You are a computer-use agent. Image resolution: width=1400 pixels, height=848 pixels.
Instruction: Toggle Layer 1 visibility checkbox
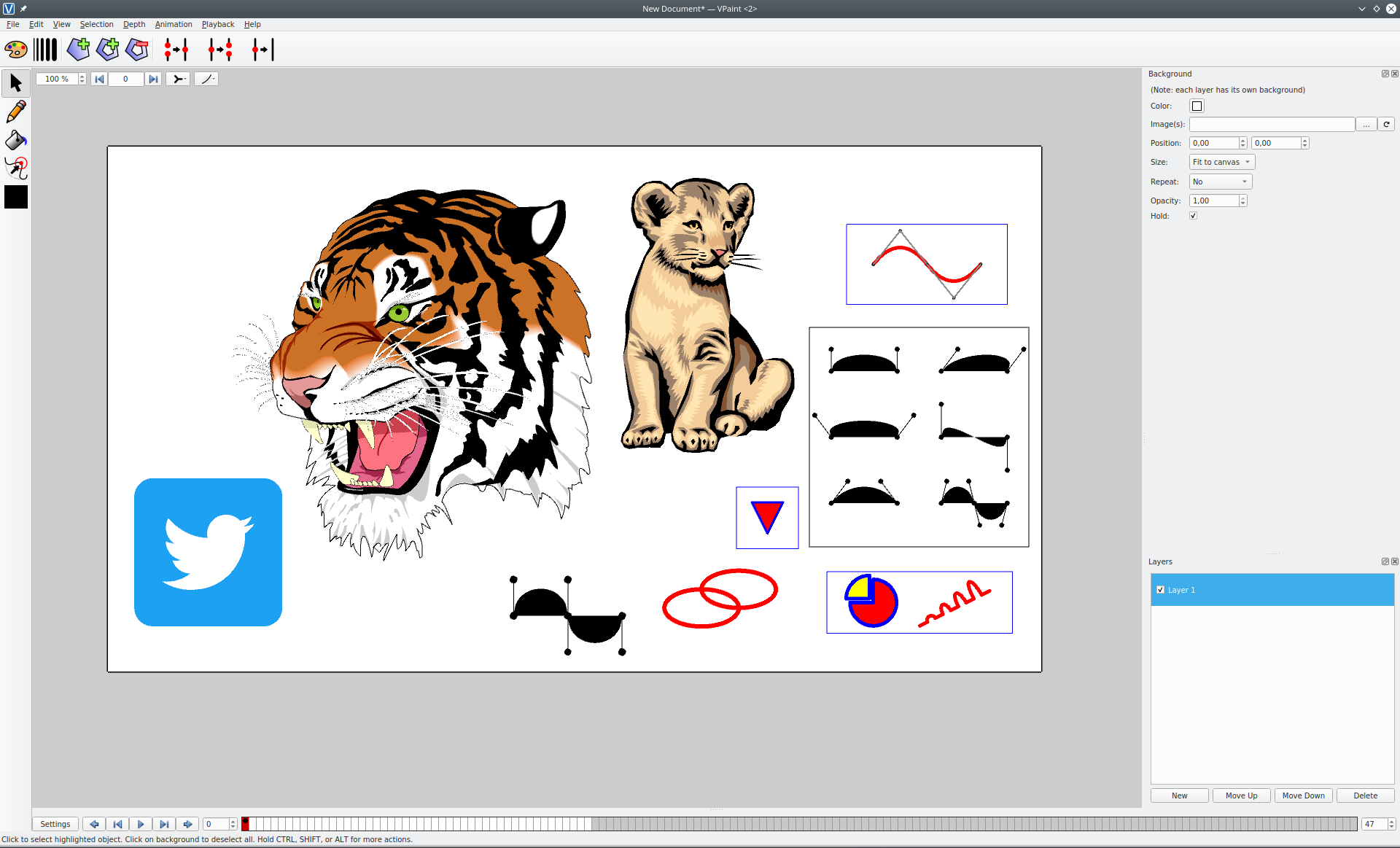pos(1160,590)
